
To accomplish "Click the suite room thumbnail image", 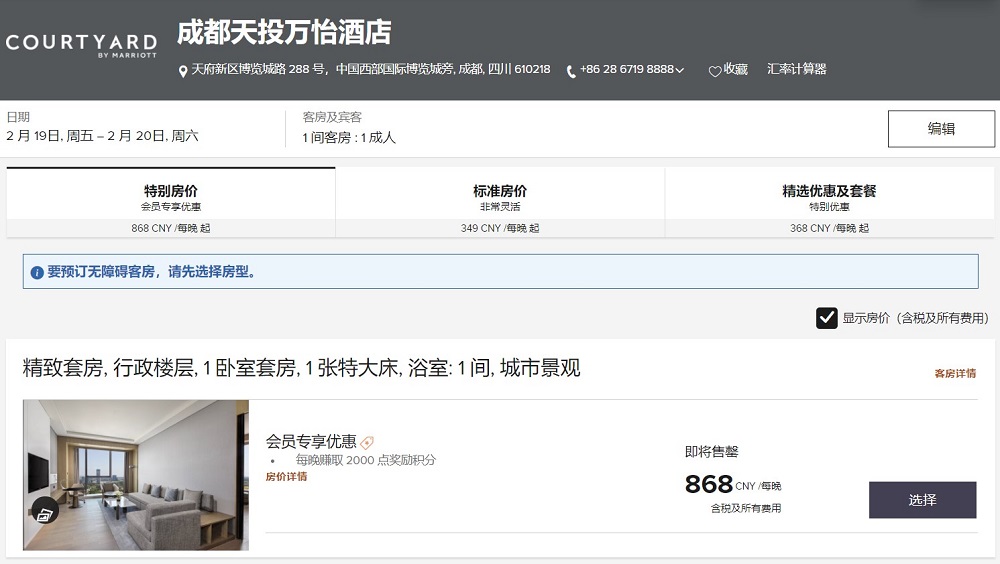I will click(136, 475).
